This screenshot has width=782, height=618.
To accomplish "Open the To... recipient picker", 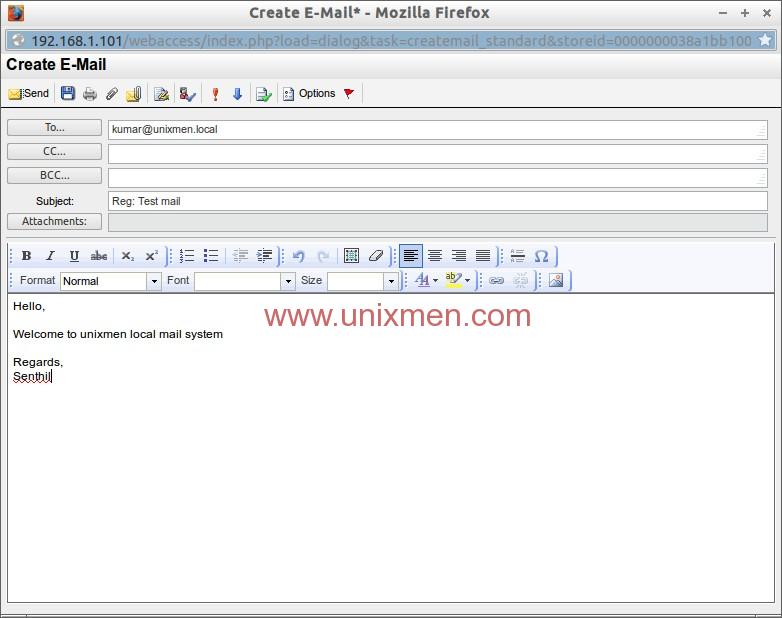I will [54, 128].
